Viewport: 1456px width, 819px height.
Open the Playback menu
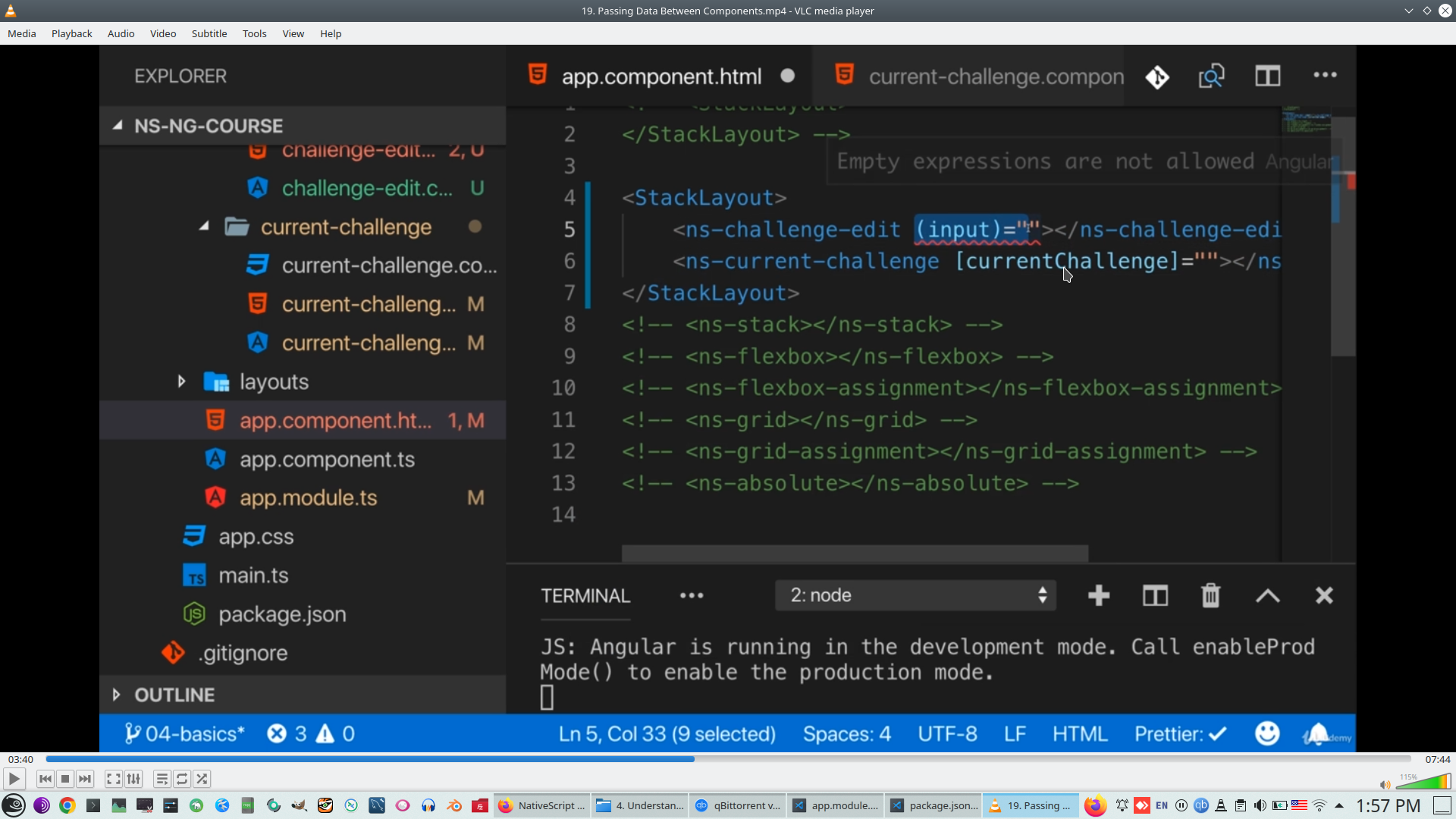(x=71, y=33)
